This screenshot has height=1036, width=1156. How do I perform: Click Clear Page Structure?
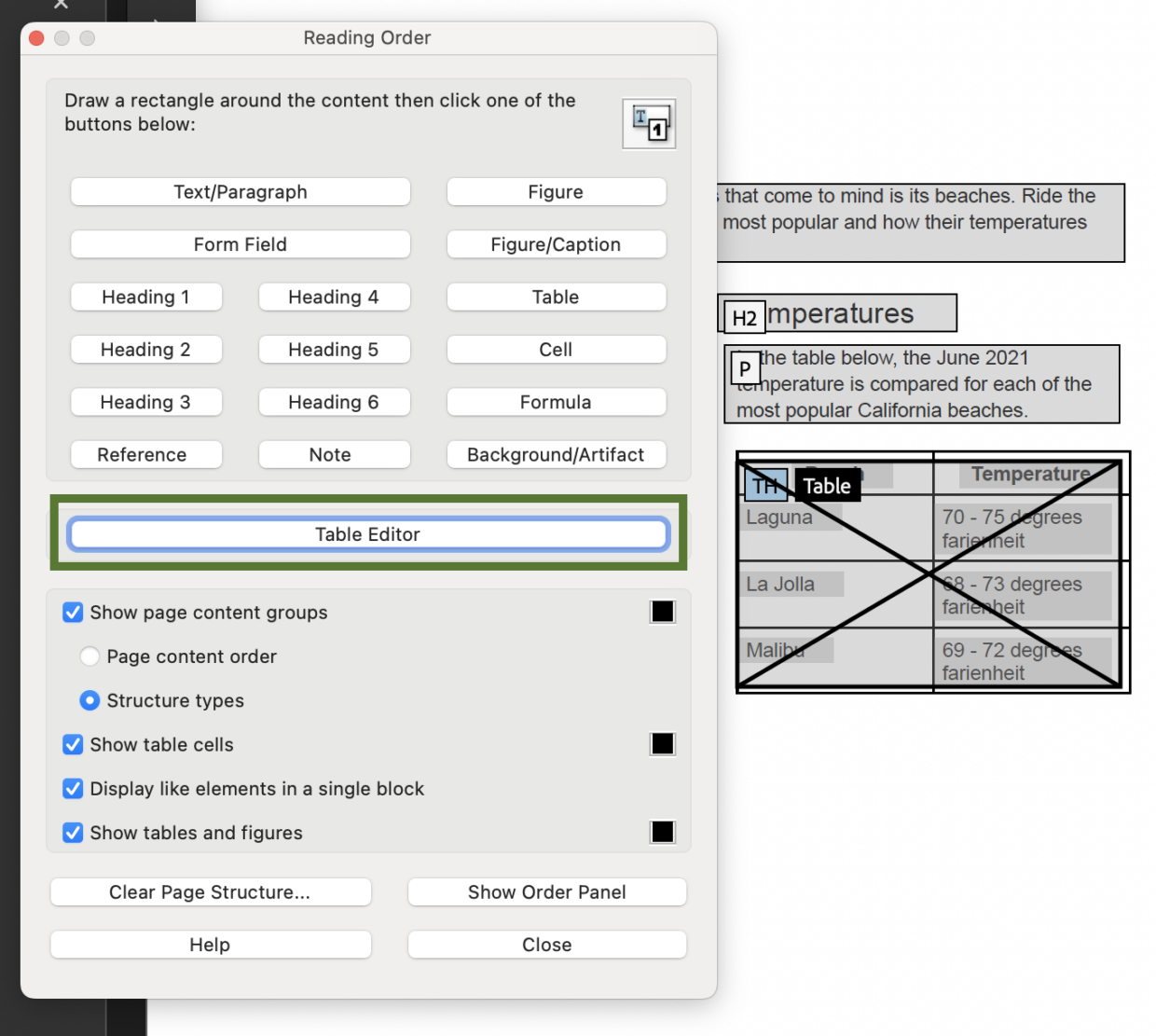(x=210, y=892)
